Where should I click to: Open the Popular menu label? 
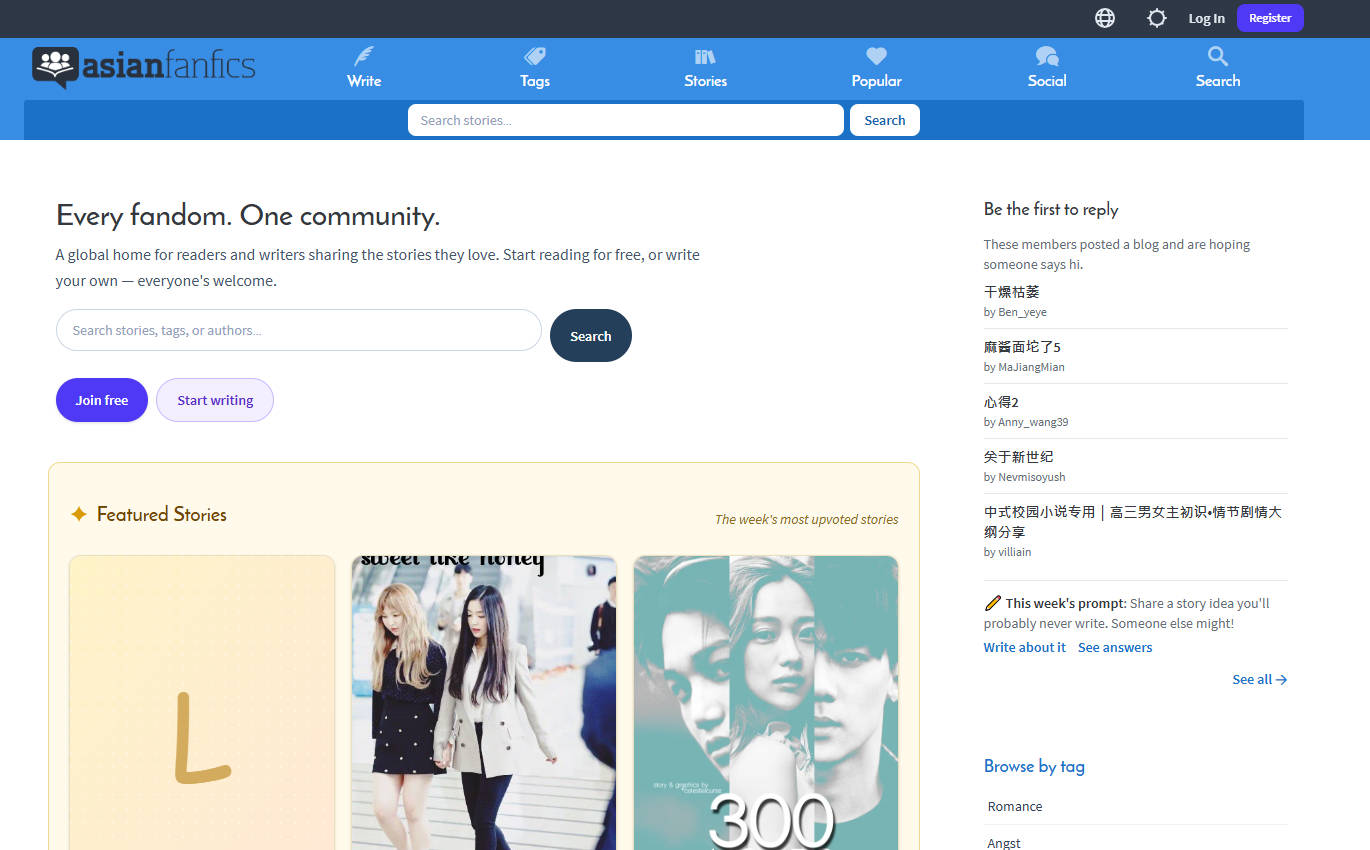[876, 81]
